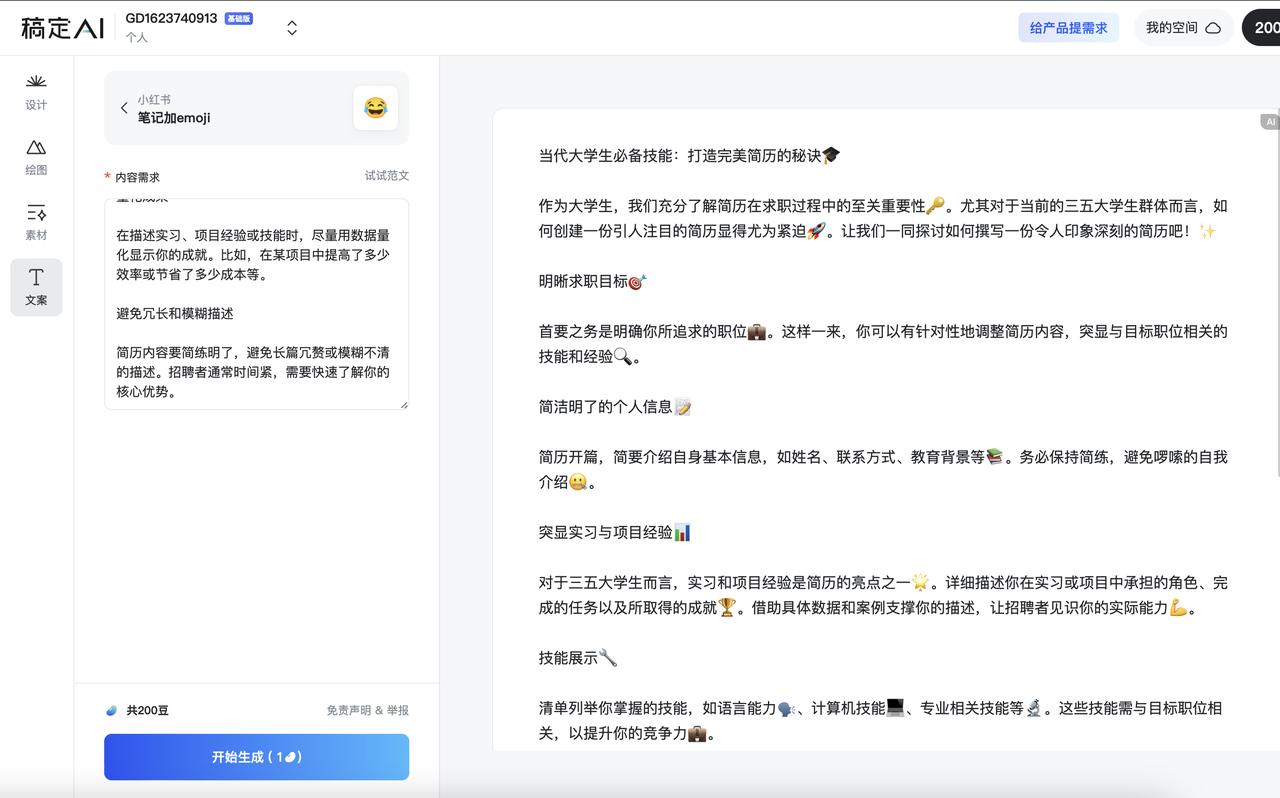Click the bean icon beside 共200豆
The height and width of the screenshot is (798, 1280).
tap(113, 710)
